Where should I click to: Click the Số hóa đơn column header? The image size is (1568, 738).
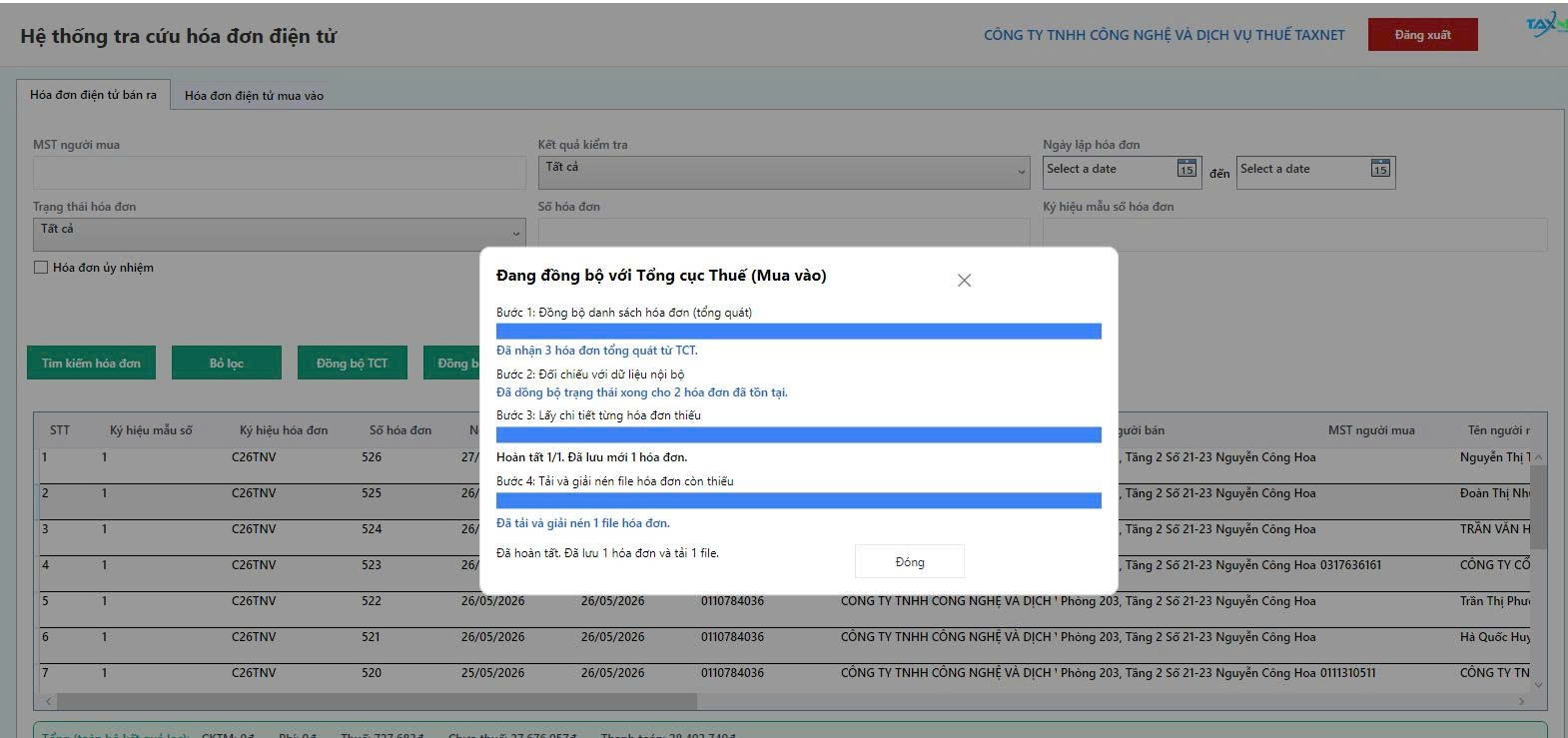pos(400,430)
